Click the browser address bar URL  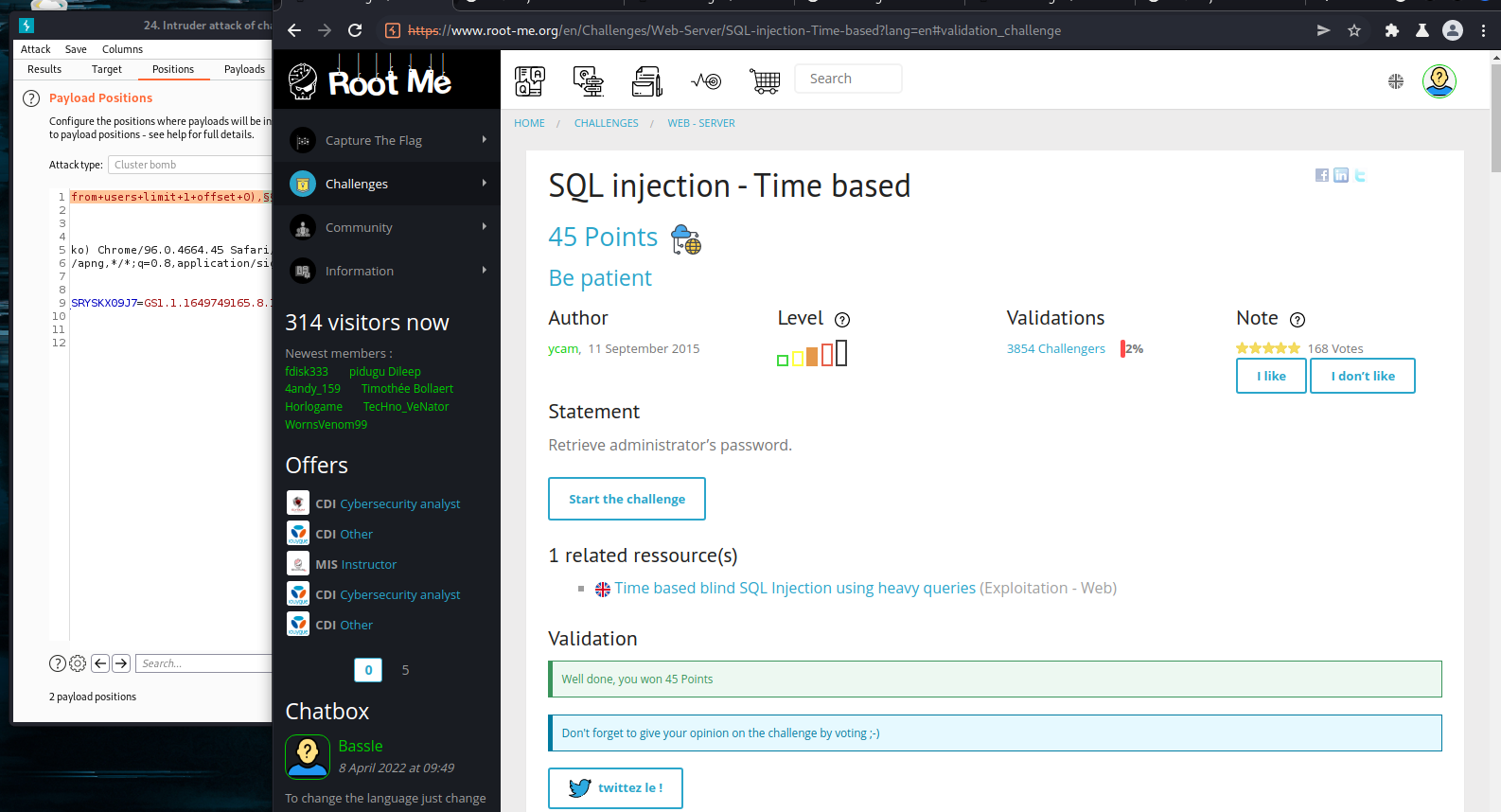734,30
